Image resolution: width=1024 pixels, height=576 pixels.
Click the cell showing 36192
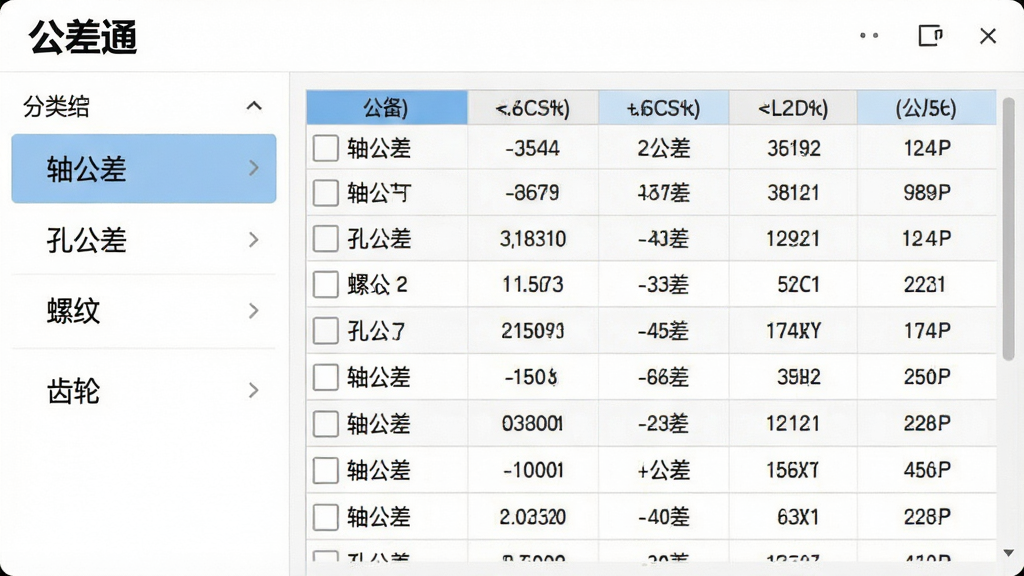pos(793,148)
